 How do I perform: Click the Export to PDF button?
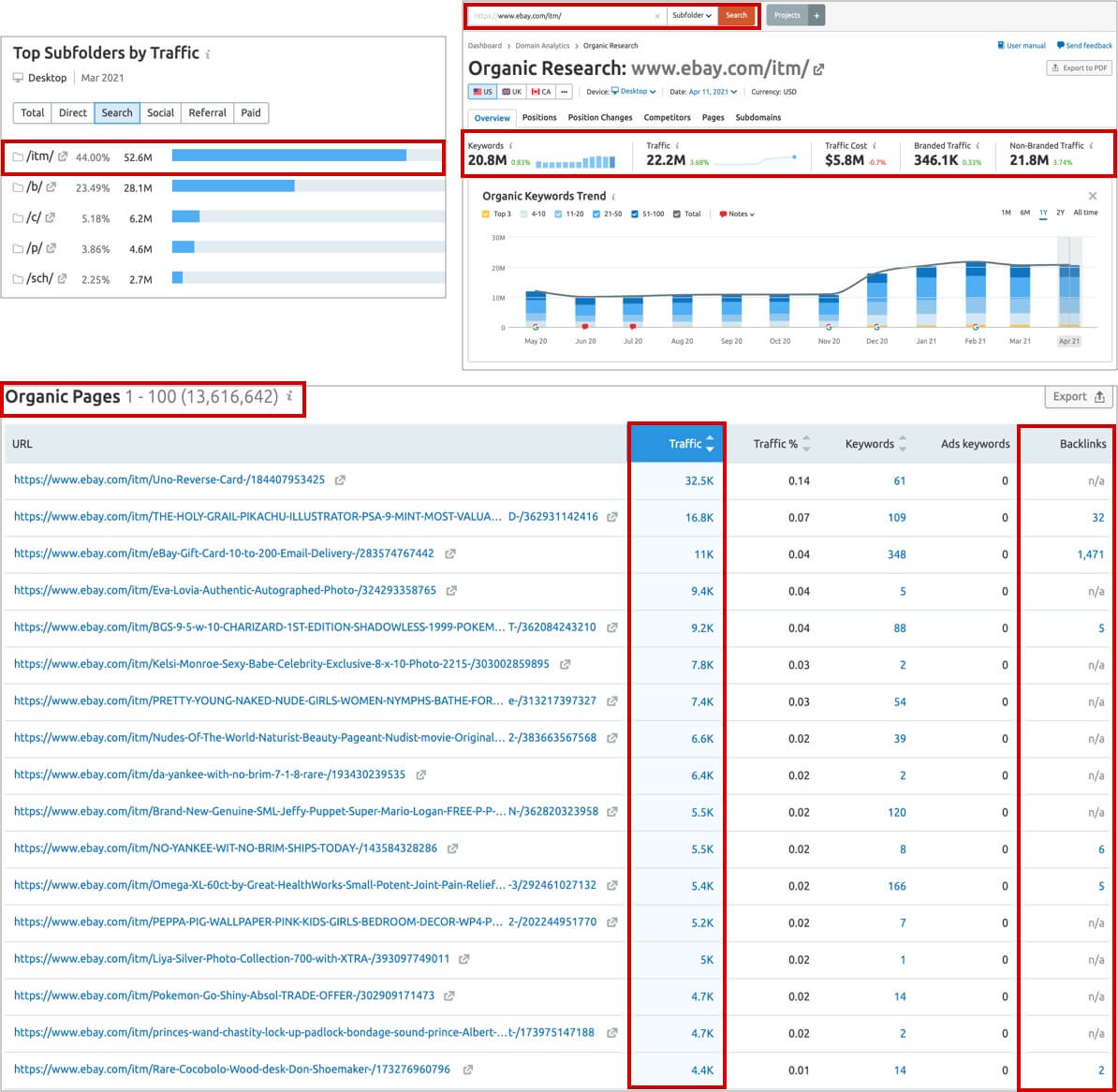(1080, 68)
